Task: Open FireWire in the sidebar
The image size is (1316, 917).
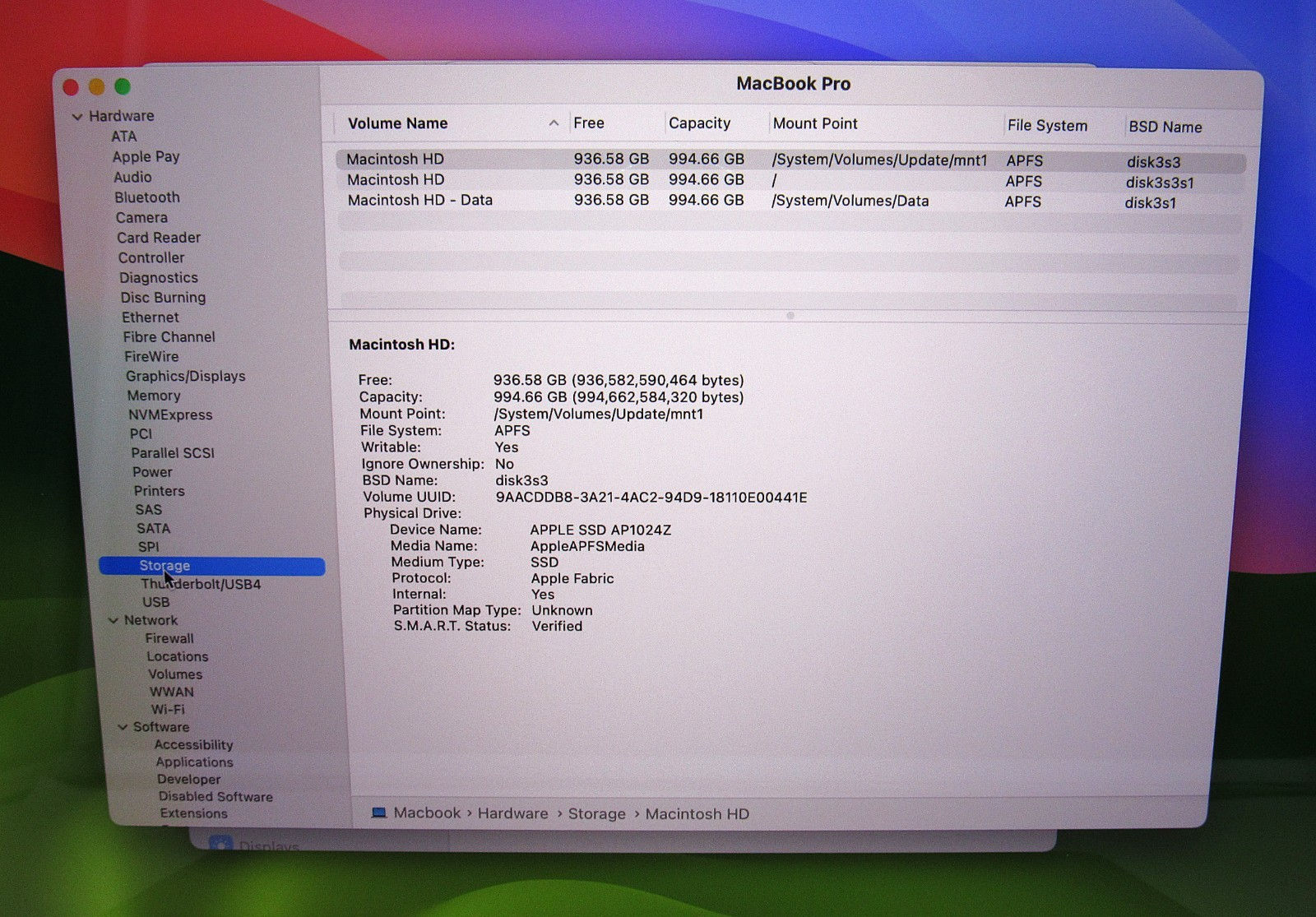Action: (x=151, y=356)
